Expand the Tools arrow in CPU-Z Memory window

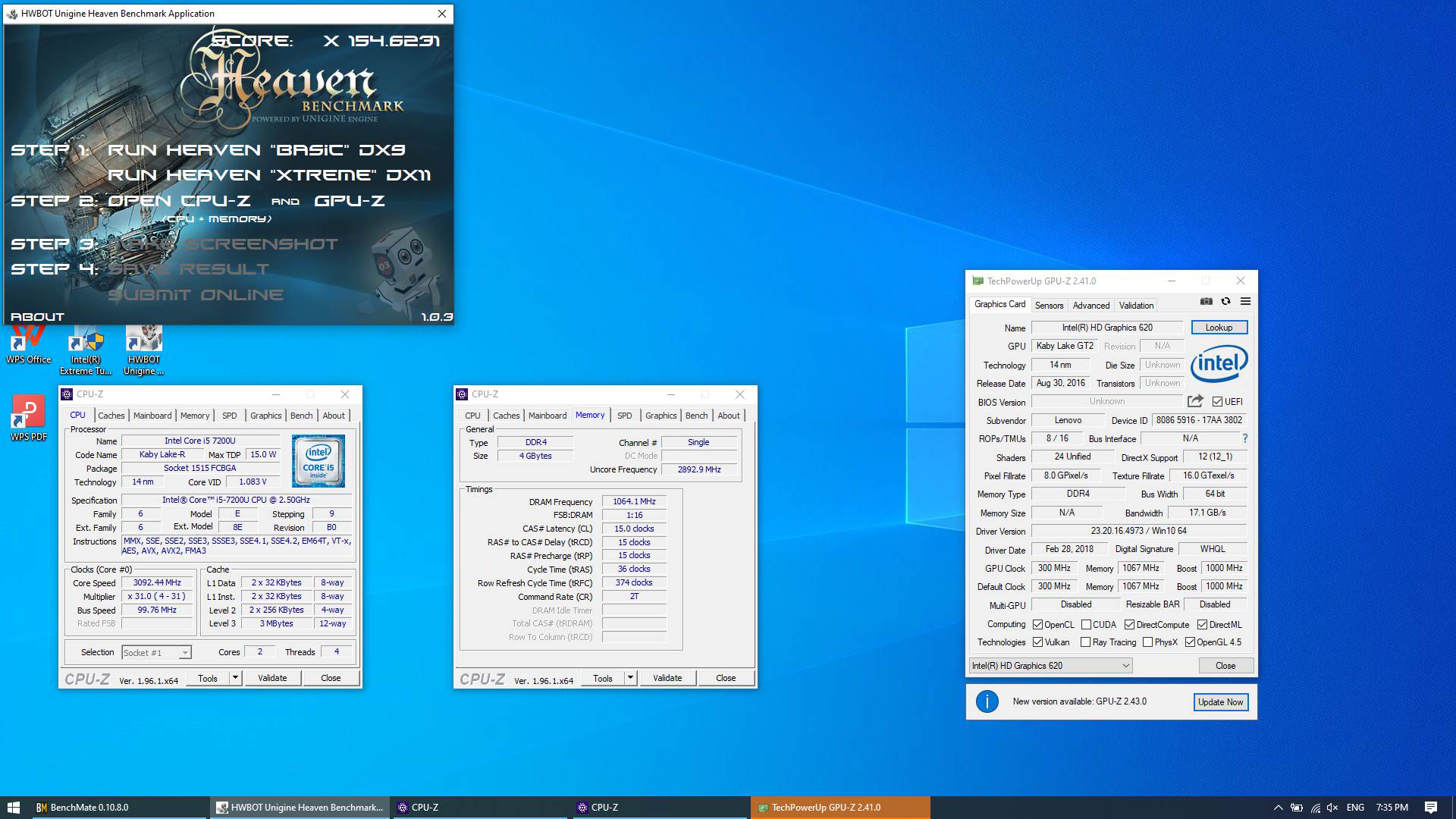(x=630, y=678)
